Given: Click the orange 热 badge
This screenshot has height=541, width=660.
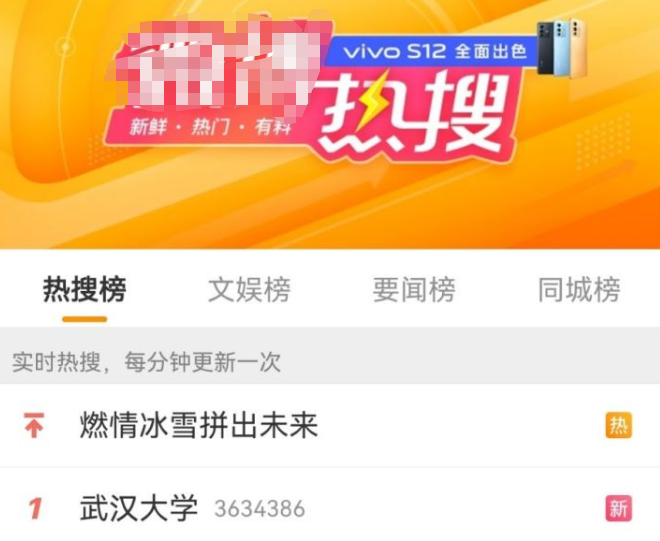Looking at the screenshot, I should coord(619,426).
